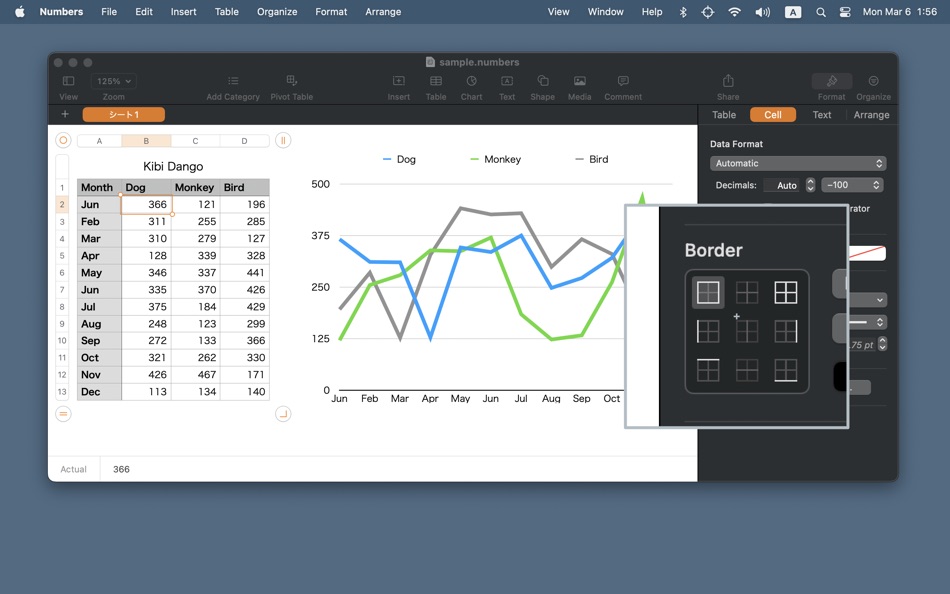Pick left-edge border icon in Border grid

708,332
